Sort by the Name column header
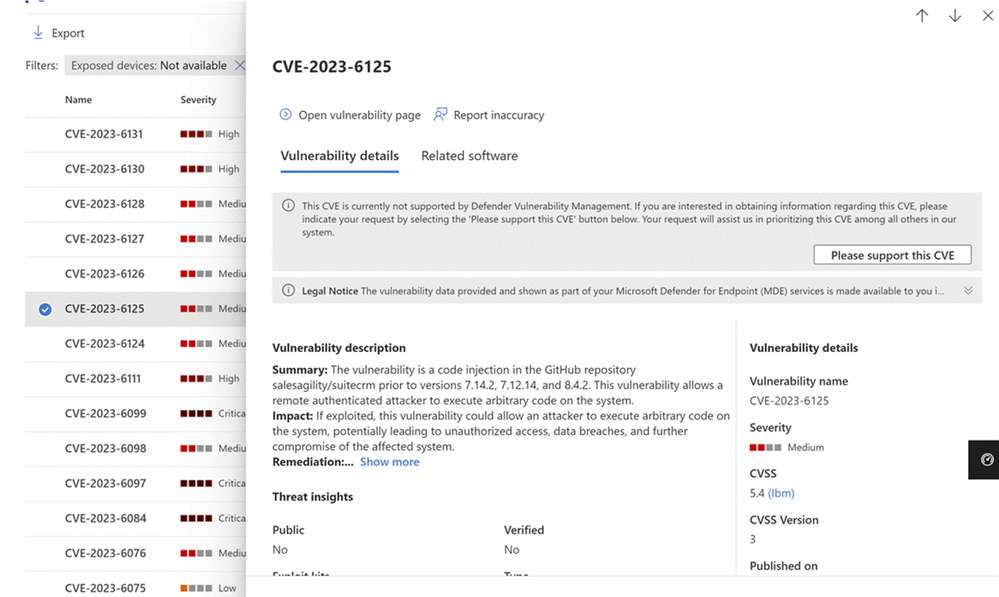Screen dimensions: 999x597 pyautogui.click(x=78, y=99)
